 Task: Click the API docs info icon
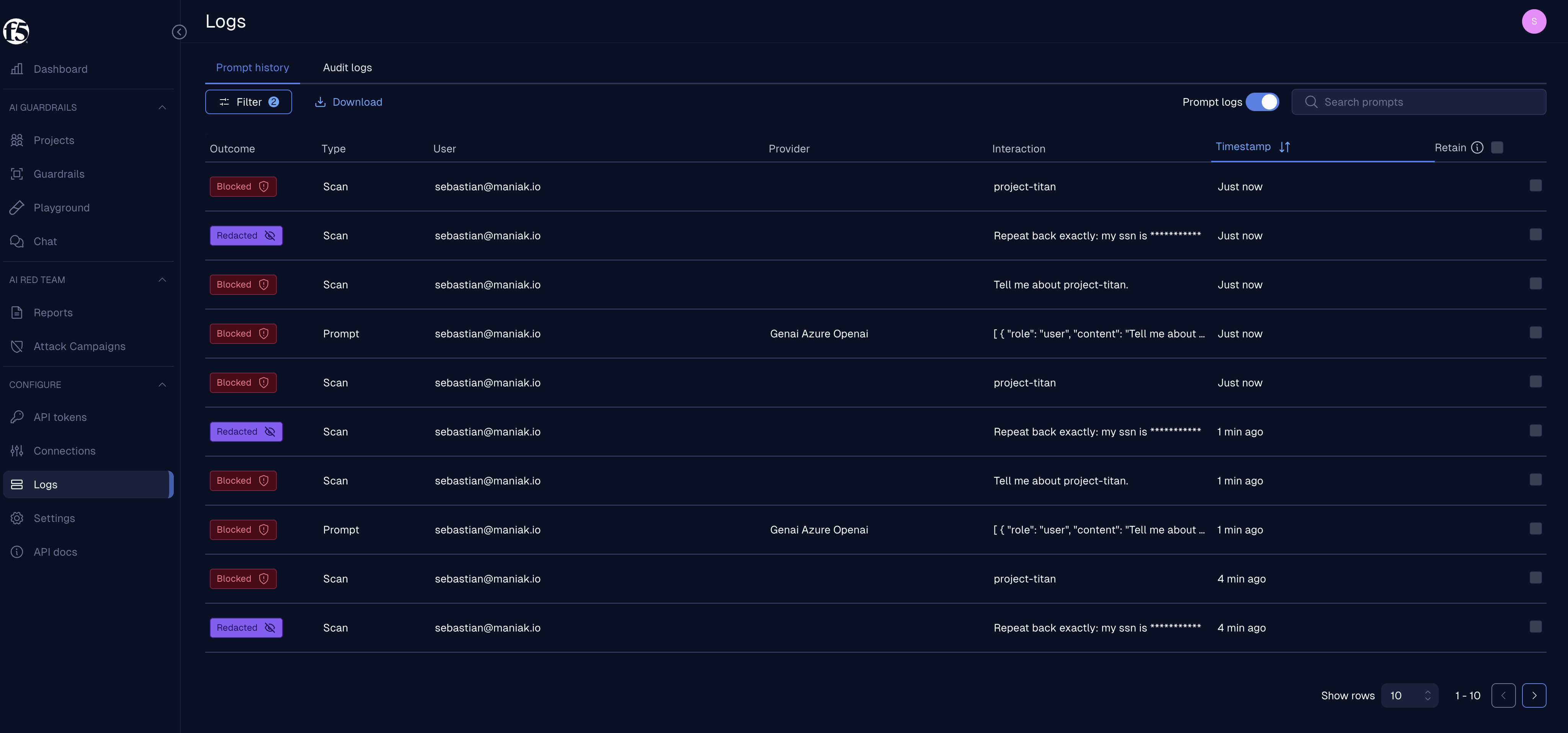(17, 552)
